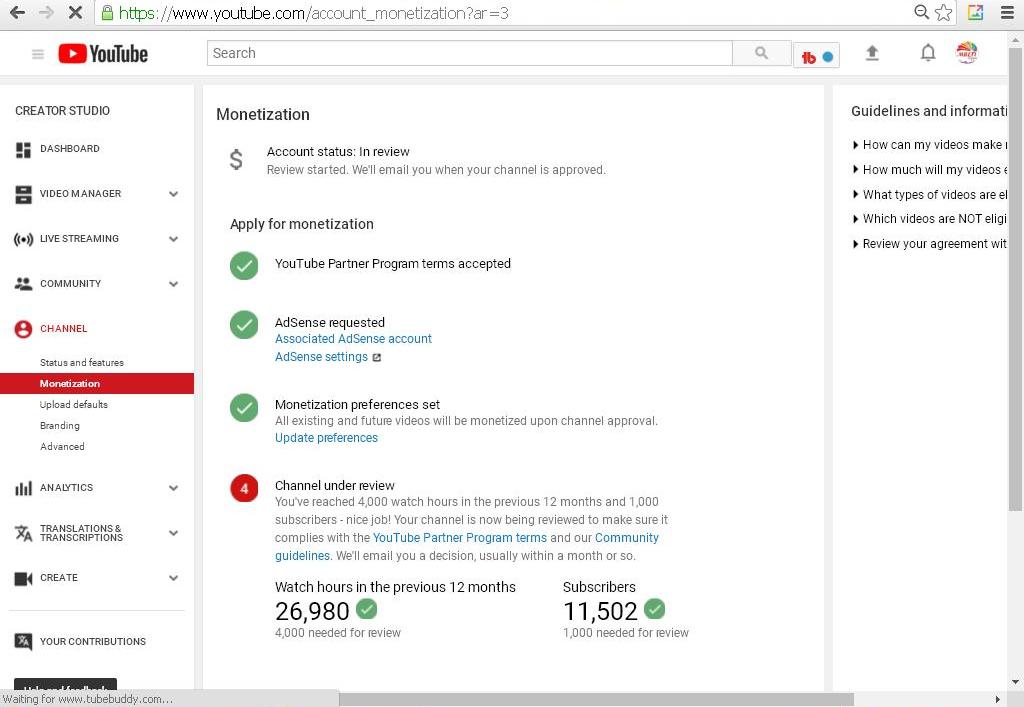Open Advanced channel settings
1024x707 pixels.
[62, 446]
